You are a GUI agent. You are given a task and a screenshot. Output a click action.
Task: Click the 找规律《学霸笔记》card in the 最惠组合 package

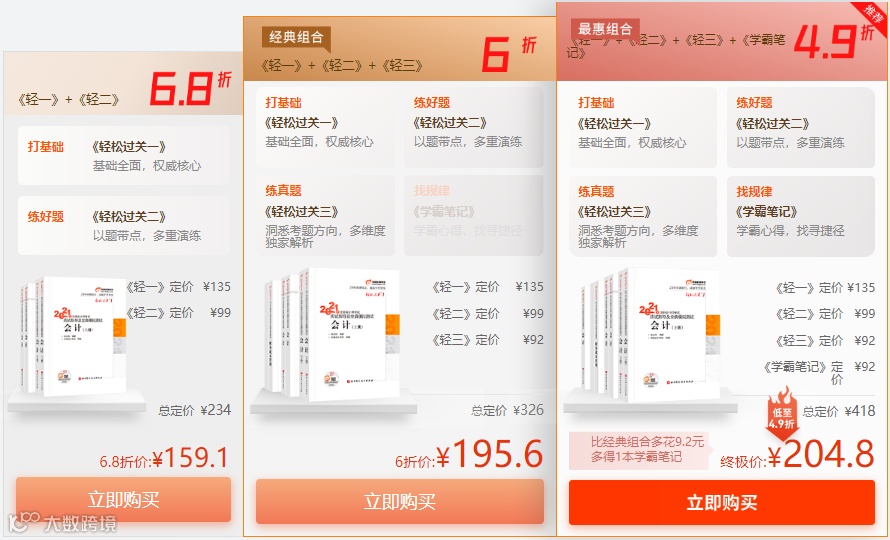coord(800,216)
